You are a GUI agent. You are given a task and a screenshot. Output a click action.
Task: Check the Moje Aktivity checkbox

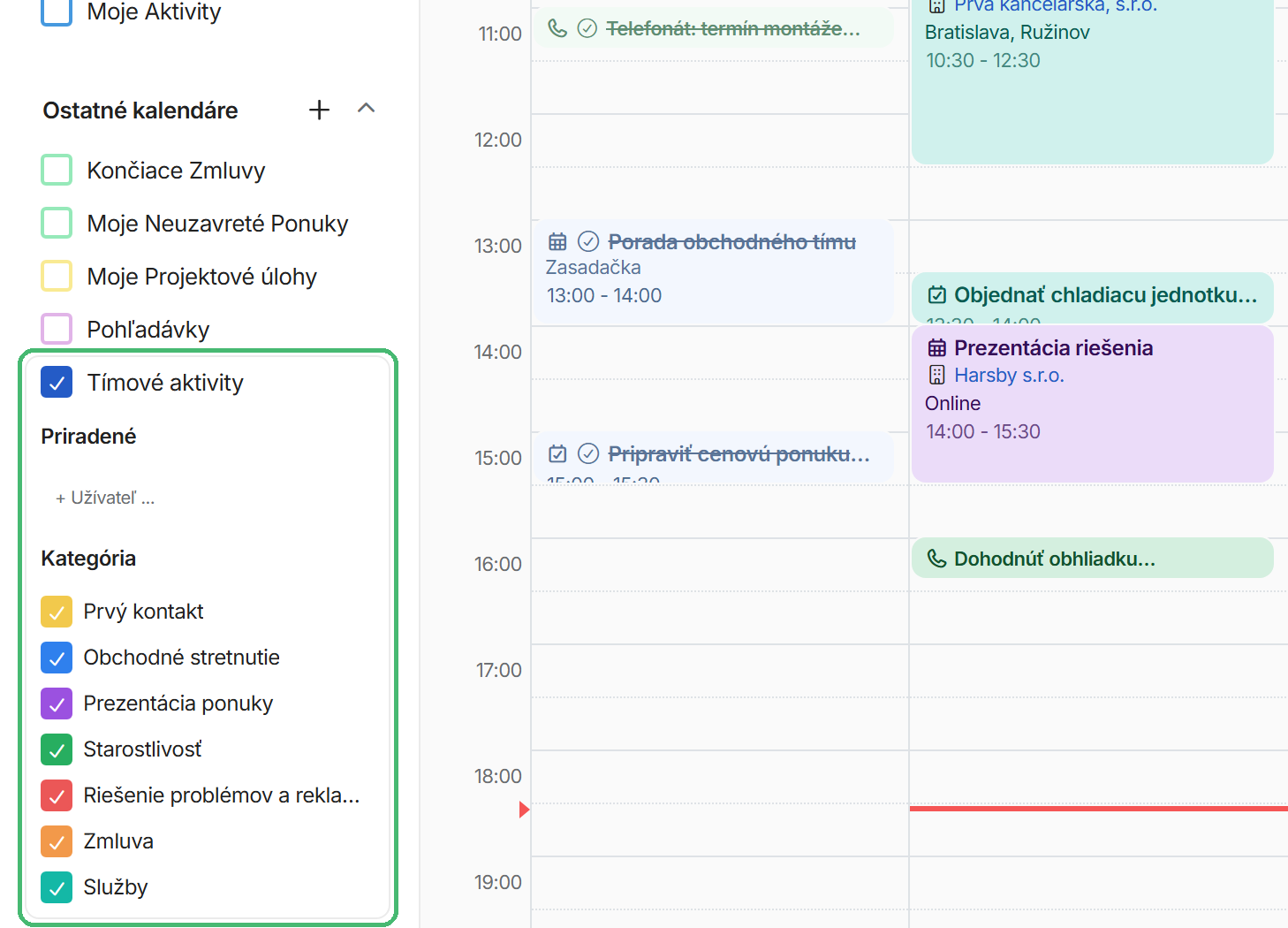point(57,11)
